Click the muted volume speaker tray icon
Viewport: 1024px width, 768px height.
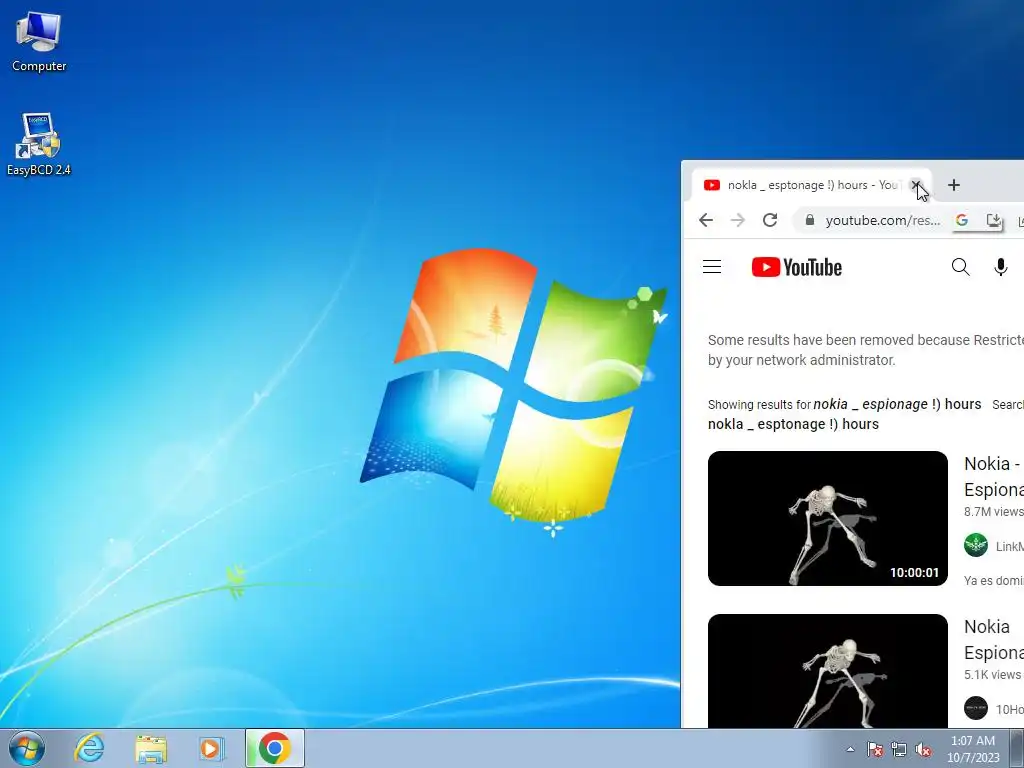point(923,749)
